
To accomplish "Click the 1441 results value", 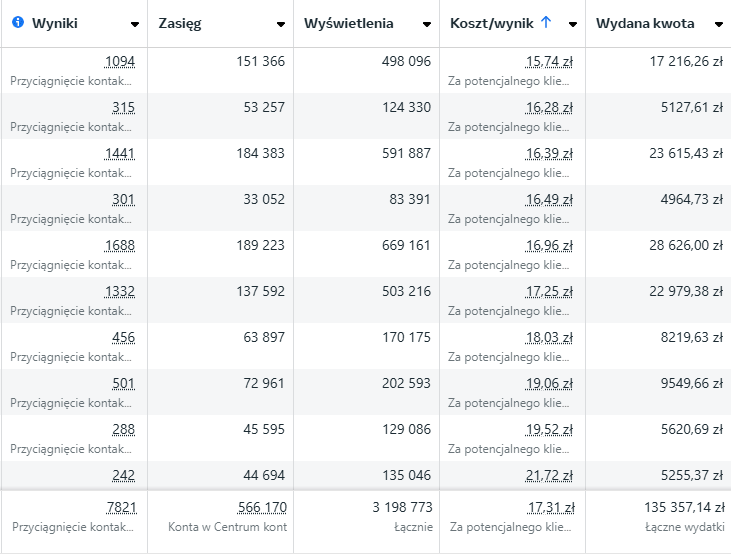I will 119,154.
